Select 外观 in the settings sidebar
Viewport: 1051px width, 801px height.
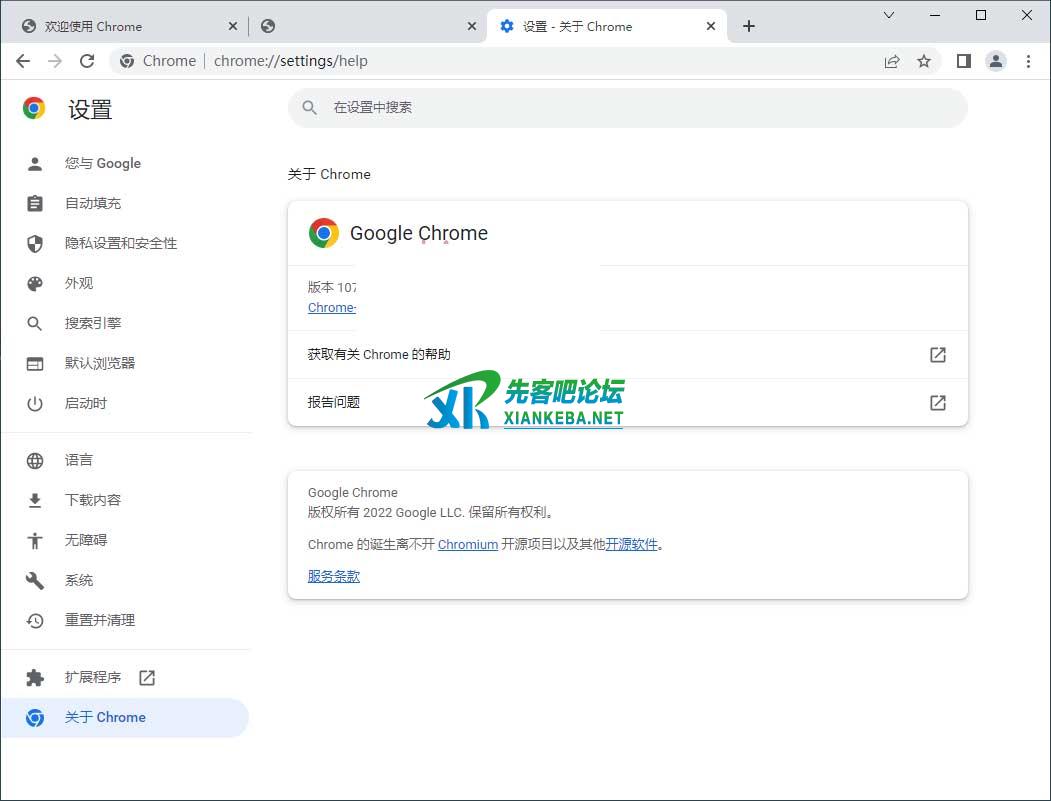pos(79,283)
